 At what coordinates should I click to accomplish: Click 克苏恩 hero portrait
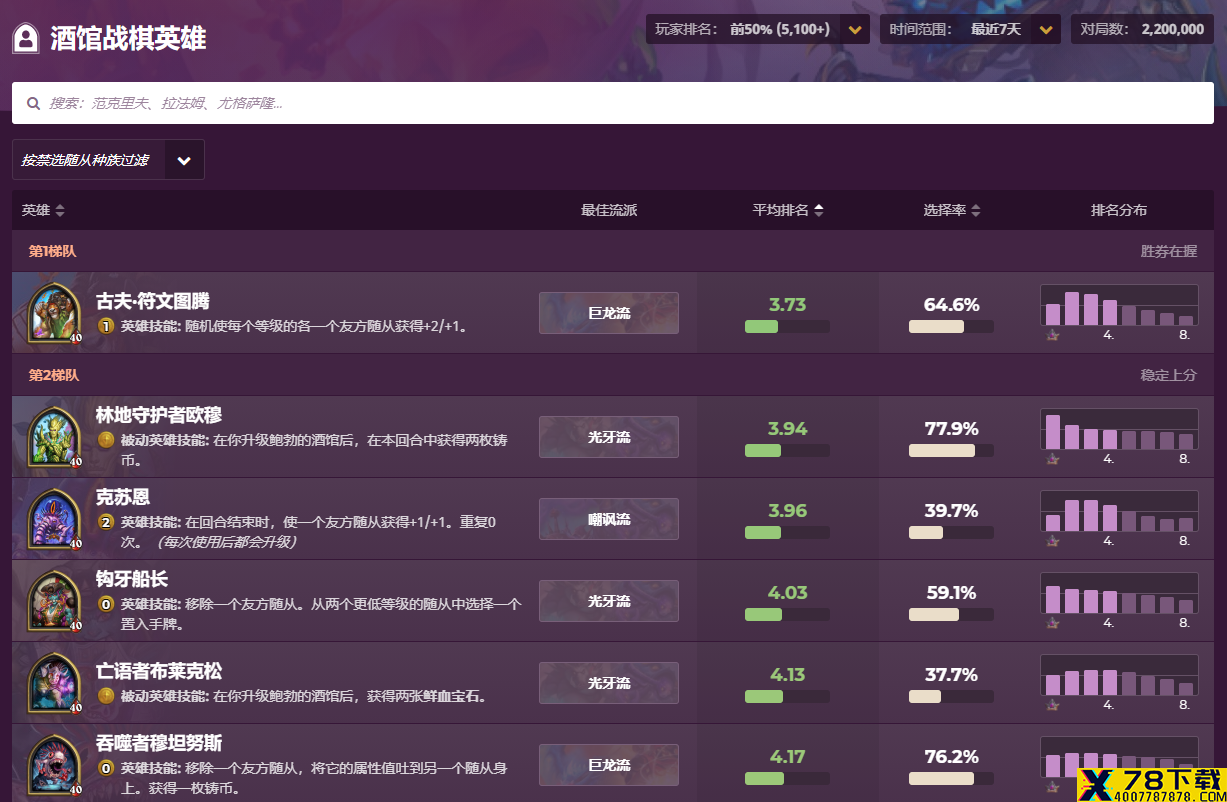(x=54, y=519)
